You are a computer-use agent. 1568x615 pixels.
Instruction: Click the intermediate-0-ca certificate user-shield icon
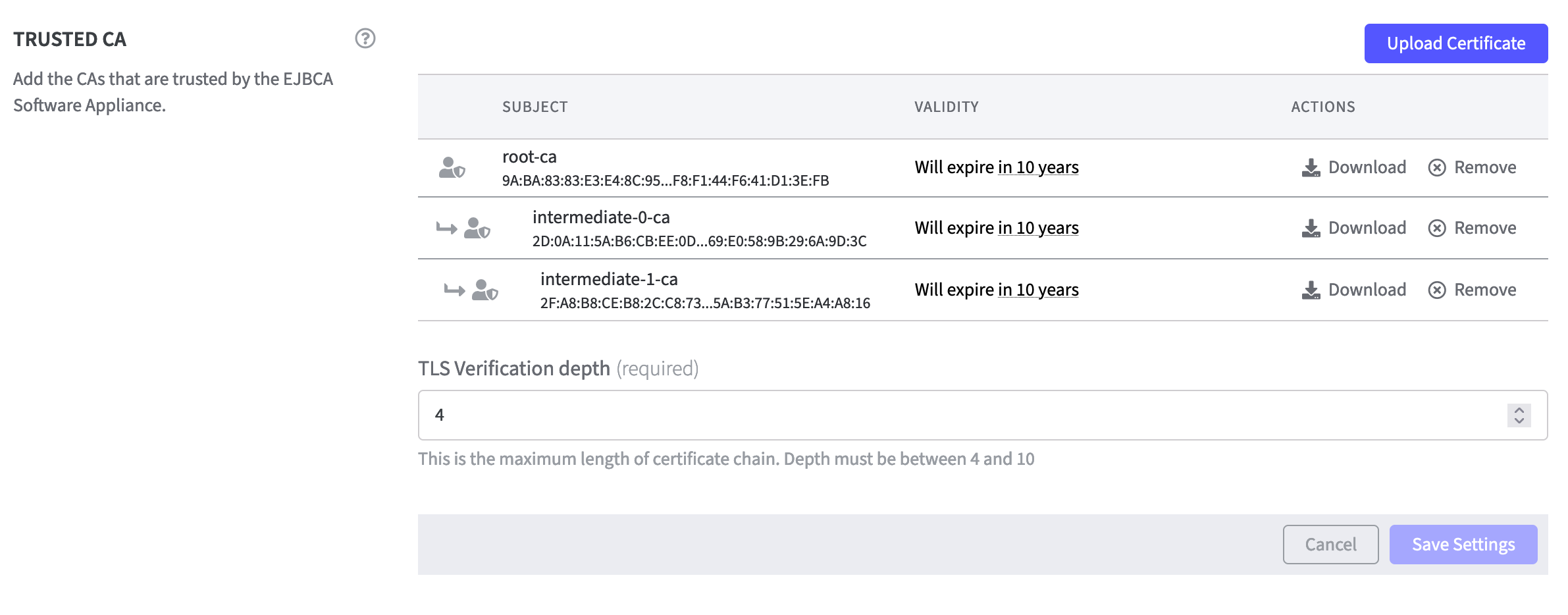[x=477, y=228]
